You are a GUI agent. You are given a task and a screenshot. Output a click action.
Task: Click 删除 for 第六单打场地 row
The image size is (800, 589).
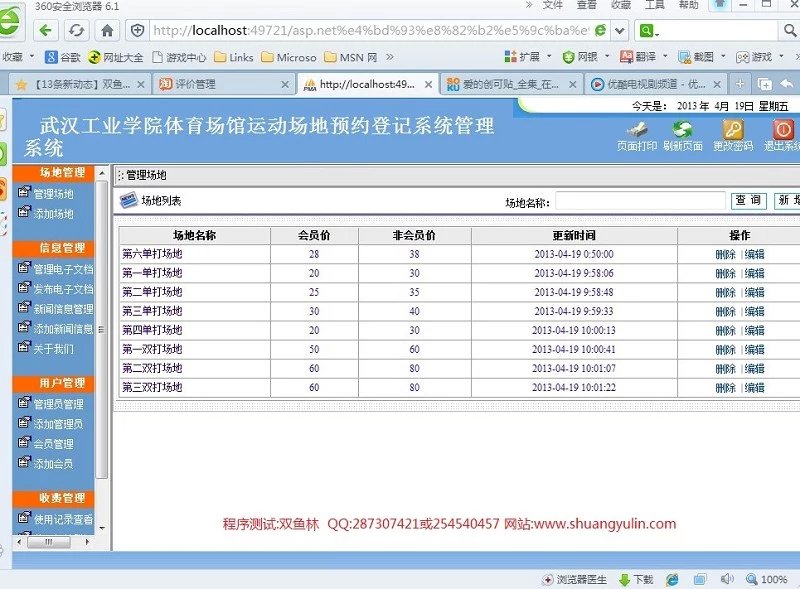[x=725, y=254]
